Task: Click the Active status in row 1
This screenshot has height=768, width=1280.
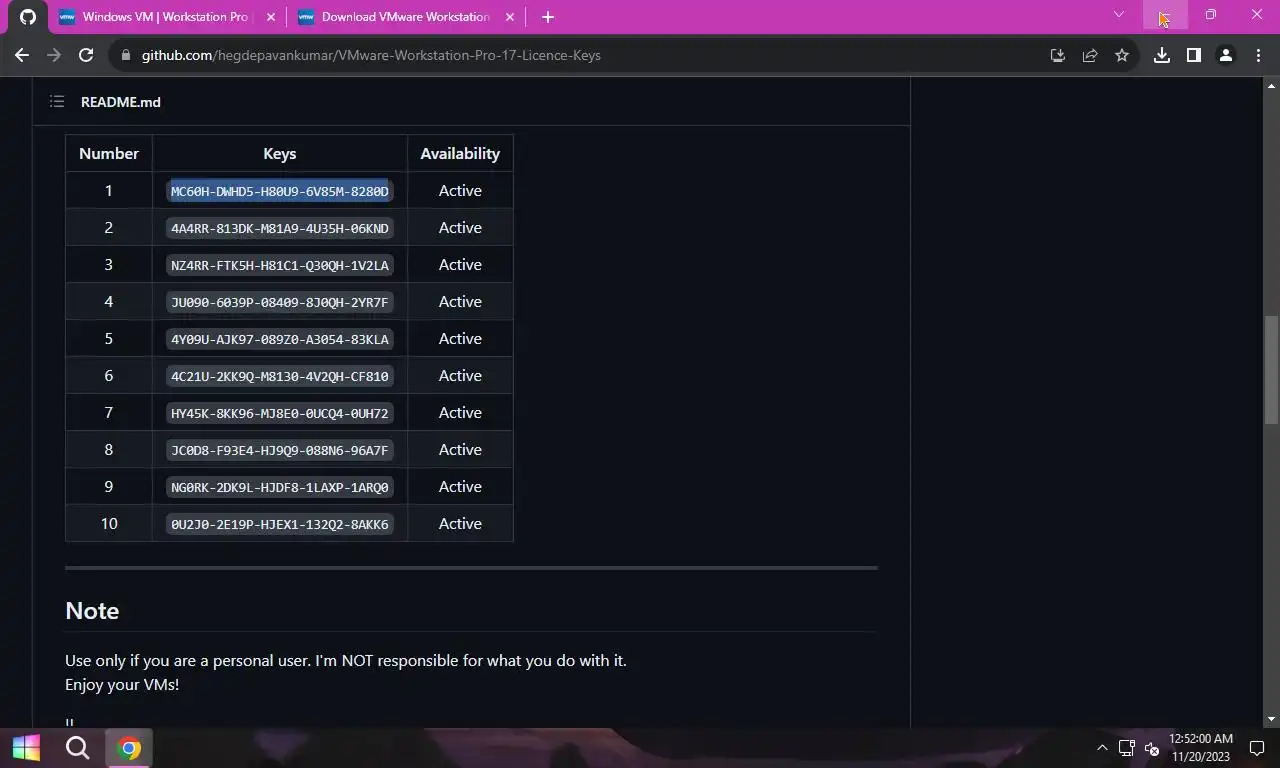Action: tap(460, 190)
